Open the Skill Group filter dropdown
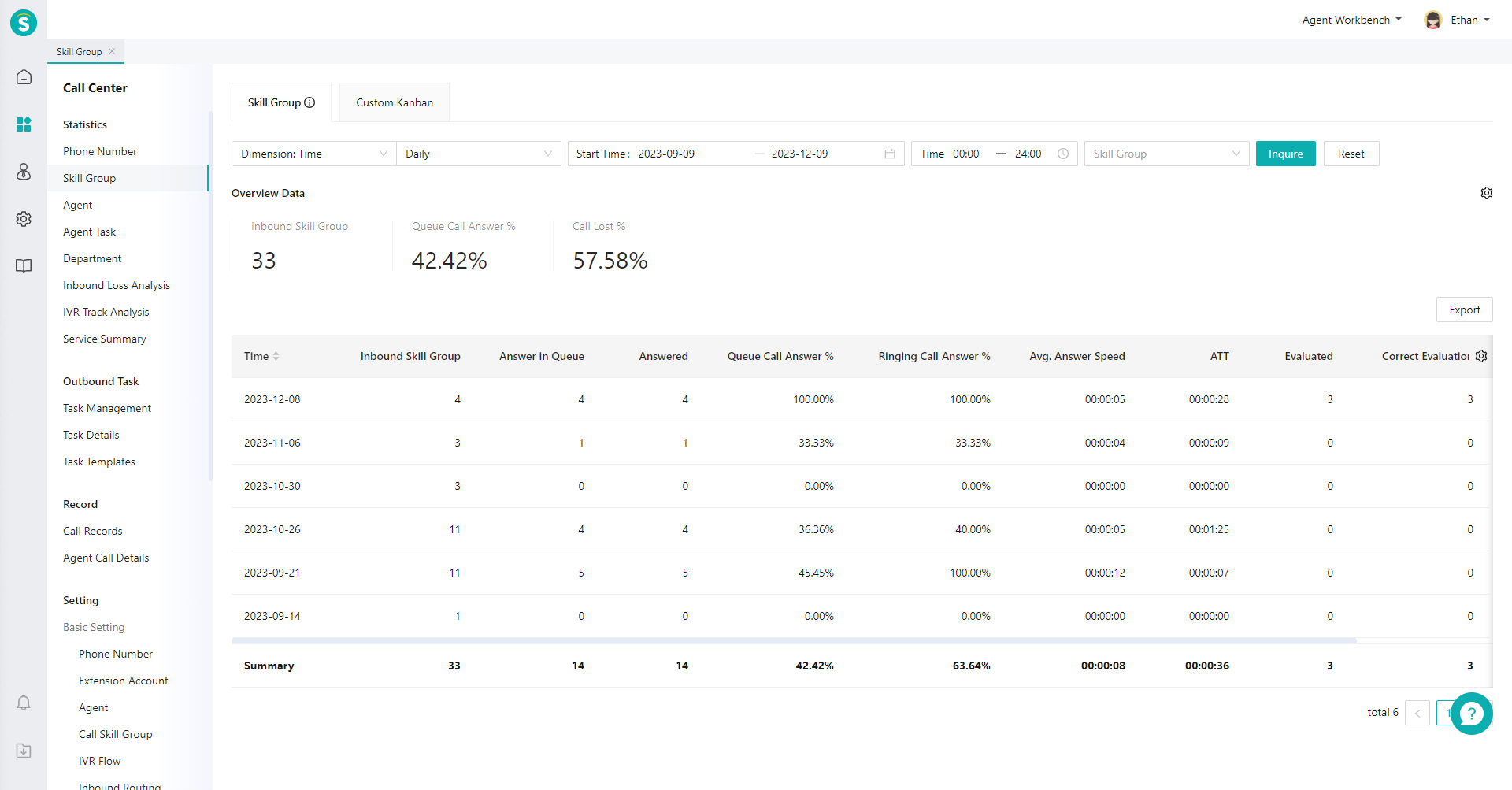 pos(1167,154)
